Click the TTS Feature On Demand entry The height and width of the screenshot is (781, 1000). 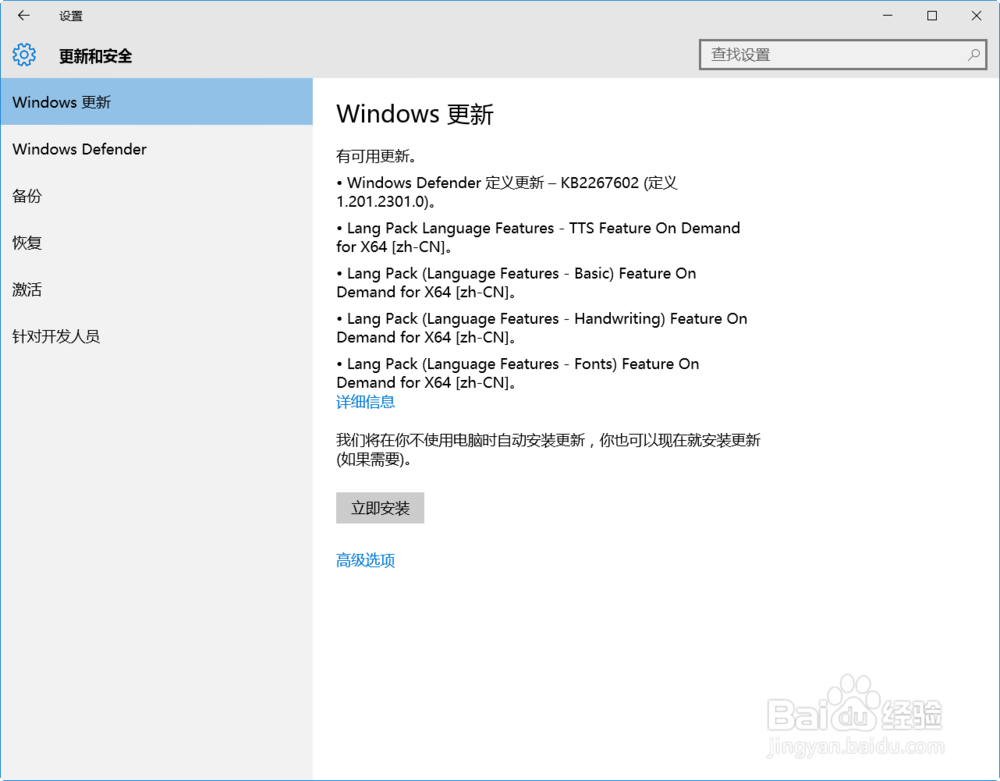click(x=538, y=237)
